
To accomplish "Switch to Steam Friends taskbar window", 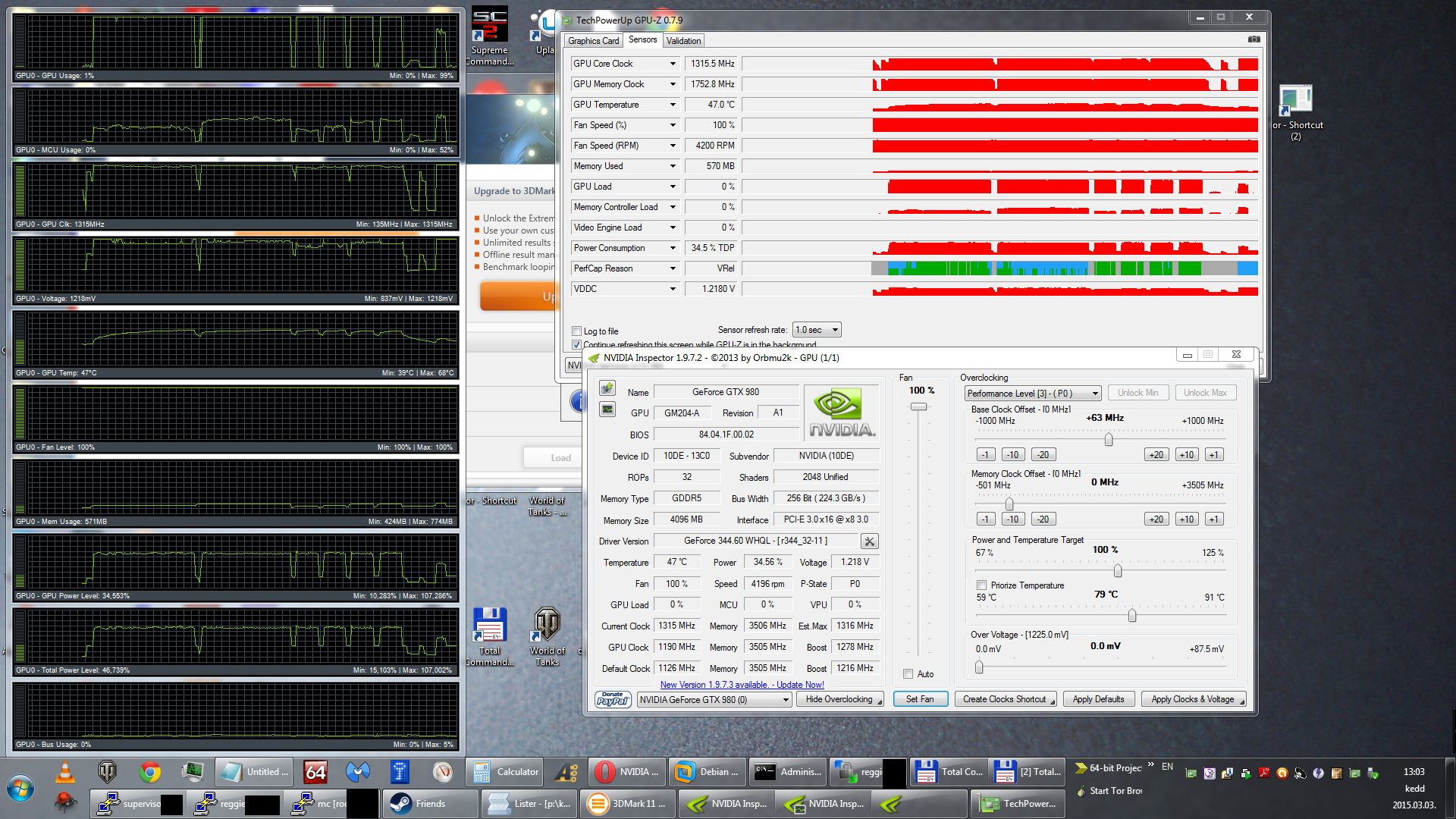I will 430,804.
